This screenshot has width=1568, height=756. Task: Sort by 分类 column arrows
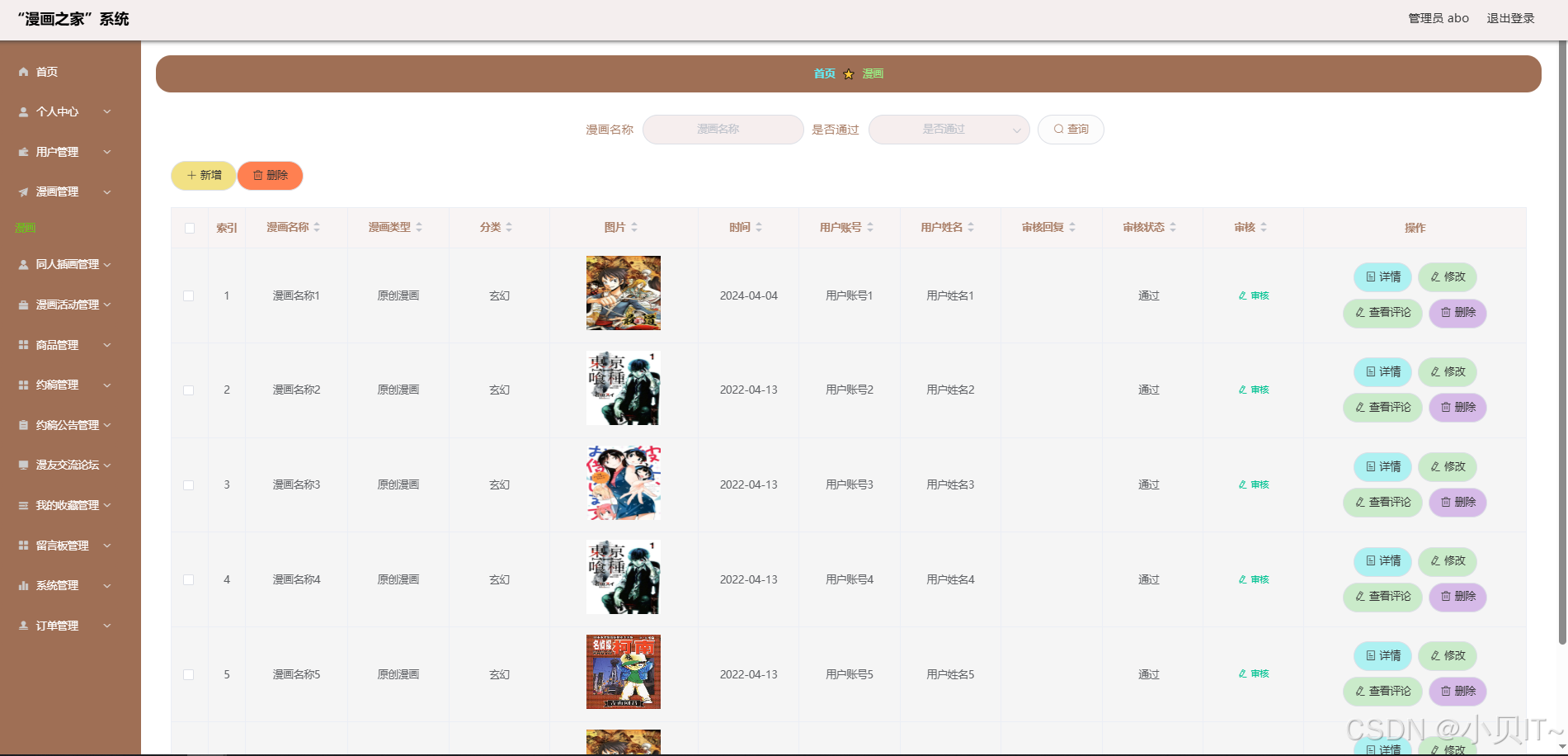[509, 227]
